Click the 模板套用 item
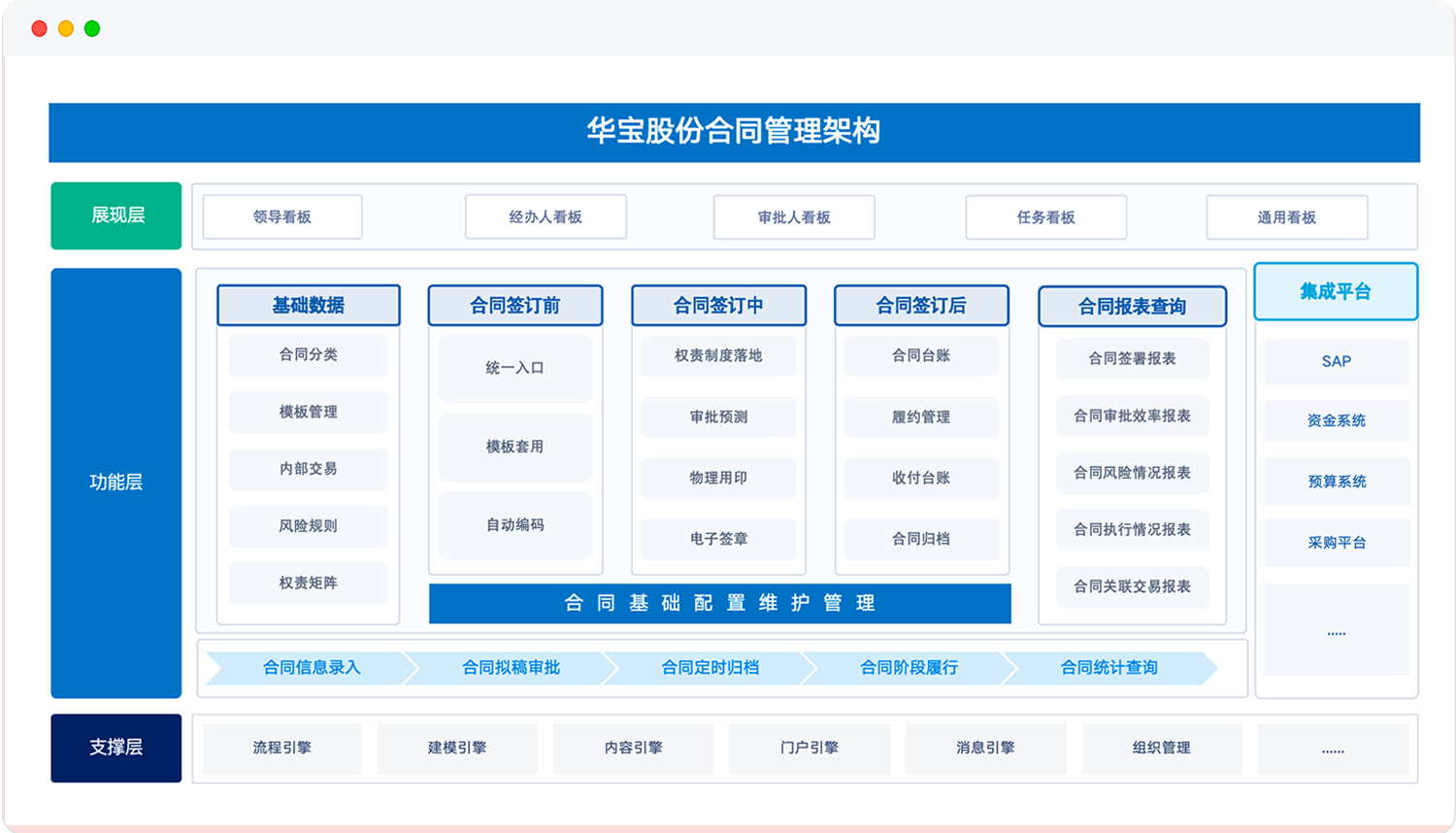 [x=515, y=447]
